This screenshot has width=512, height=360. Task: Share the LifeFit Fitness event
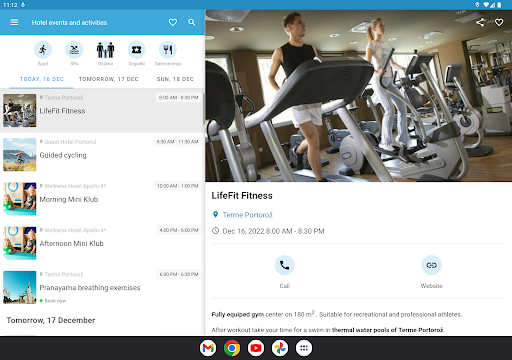coord(480,22)
